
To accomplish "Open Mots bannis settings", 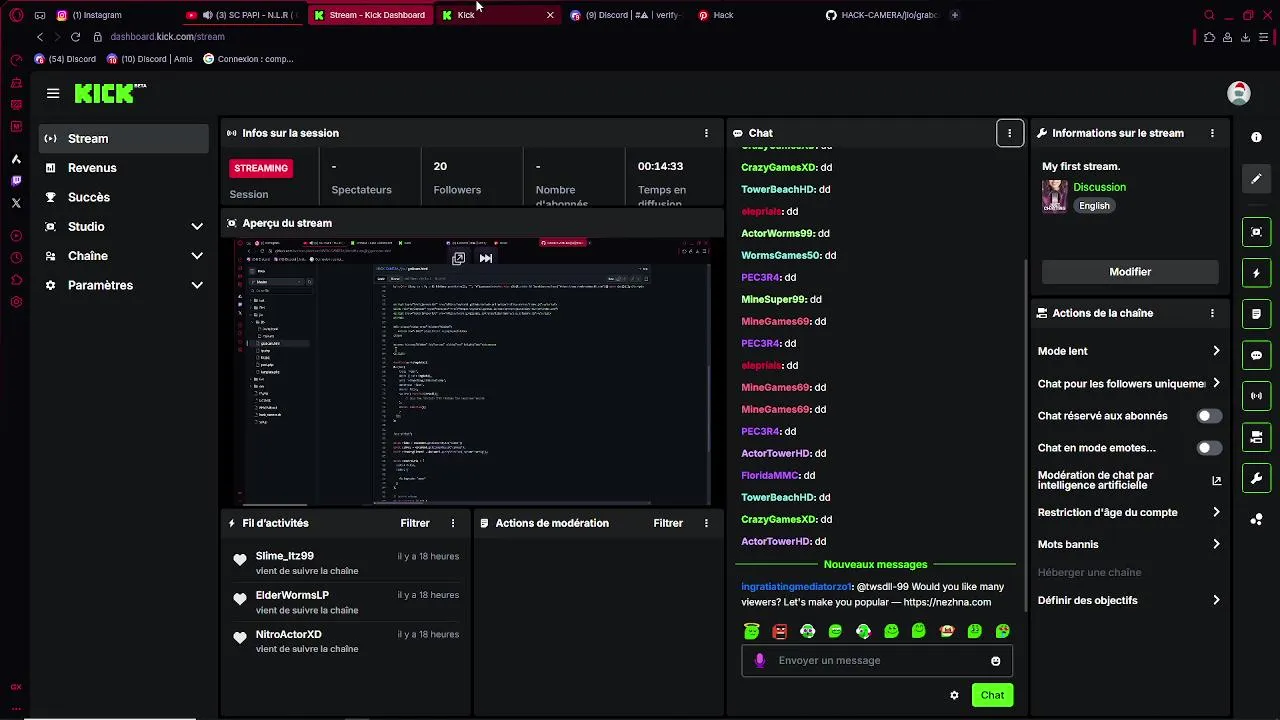I will tap(1129, 544).
